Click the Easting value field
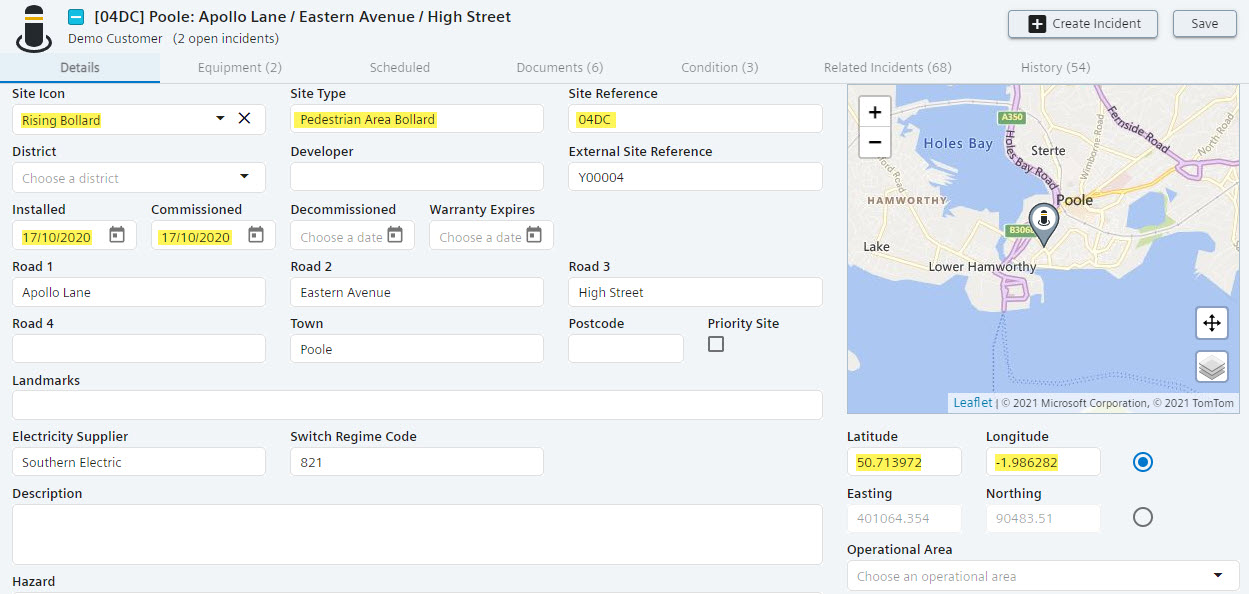 [904, 518]
